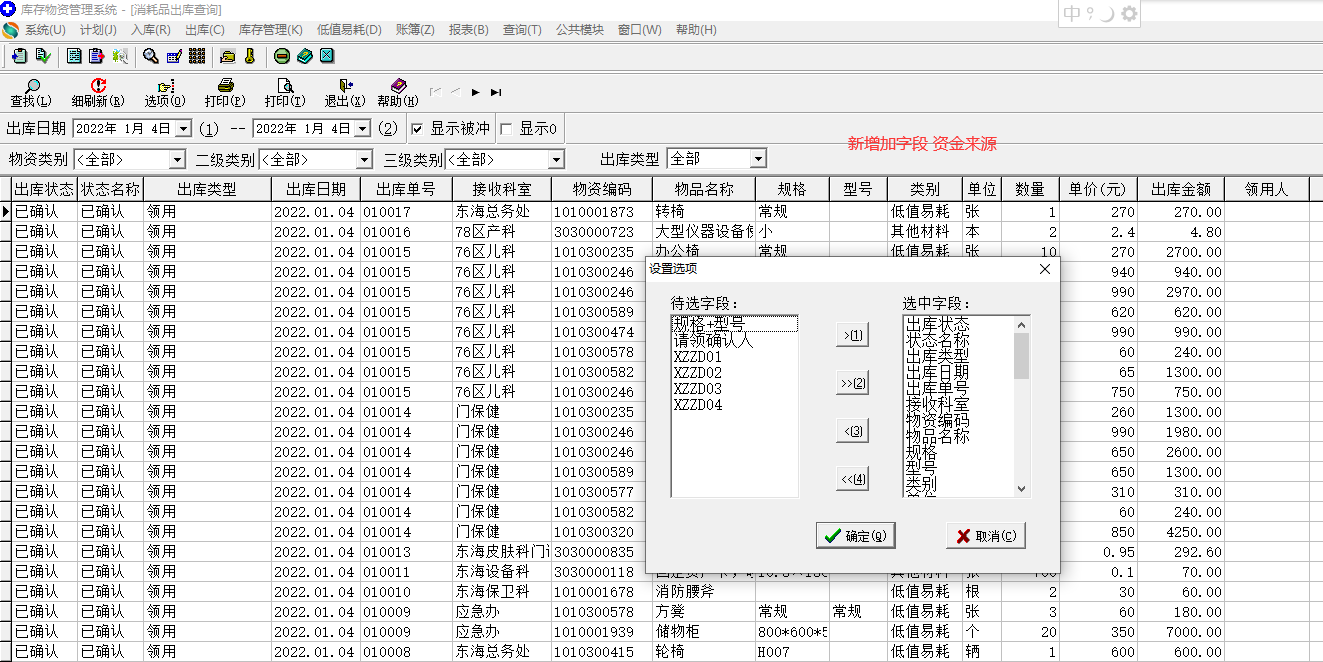Screen dimensions: 1323x662
Task: Click the 出库金额 column header
Action: [1181, 189]
